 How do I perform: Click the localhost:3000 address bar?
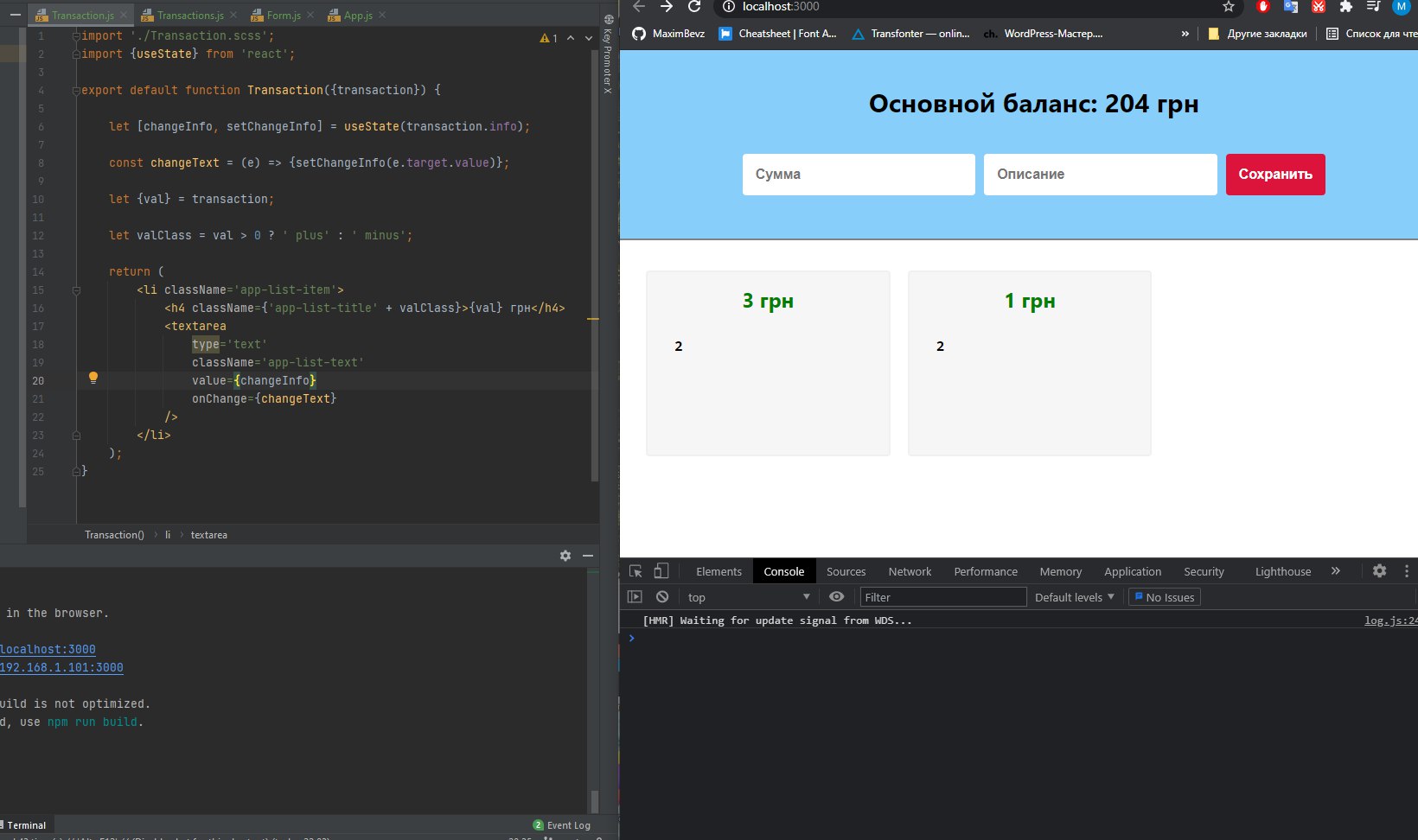(977, 7)
